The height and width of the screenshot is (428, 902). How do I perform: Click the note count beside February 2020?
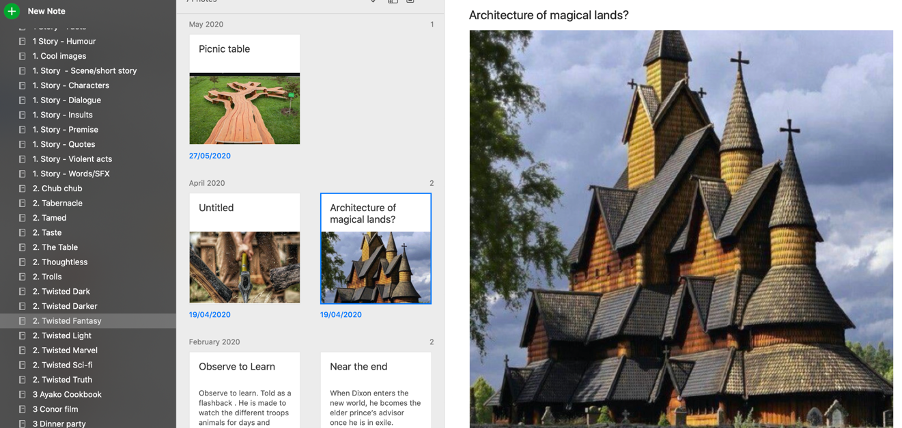[x=431, y=342]
